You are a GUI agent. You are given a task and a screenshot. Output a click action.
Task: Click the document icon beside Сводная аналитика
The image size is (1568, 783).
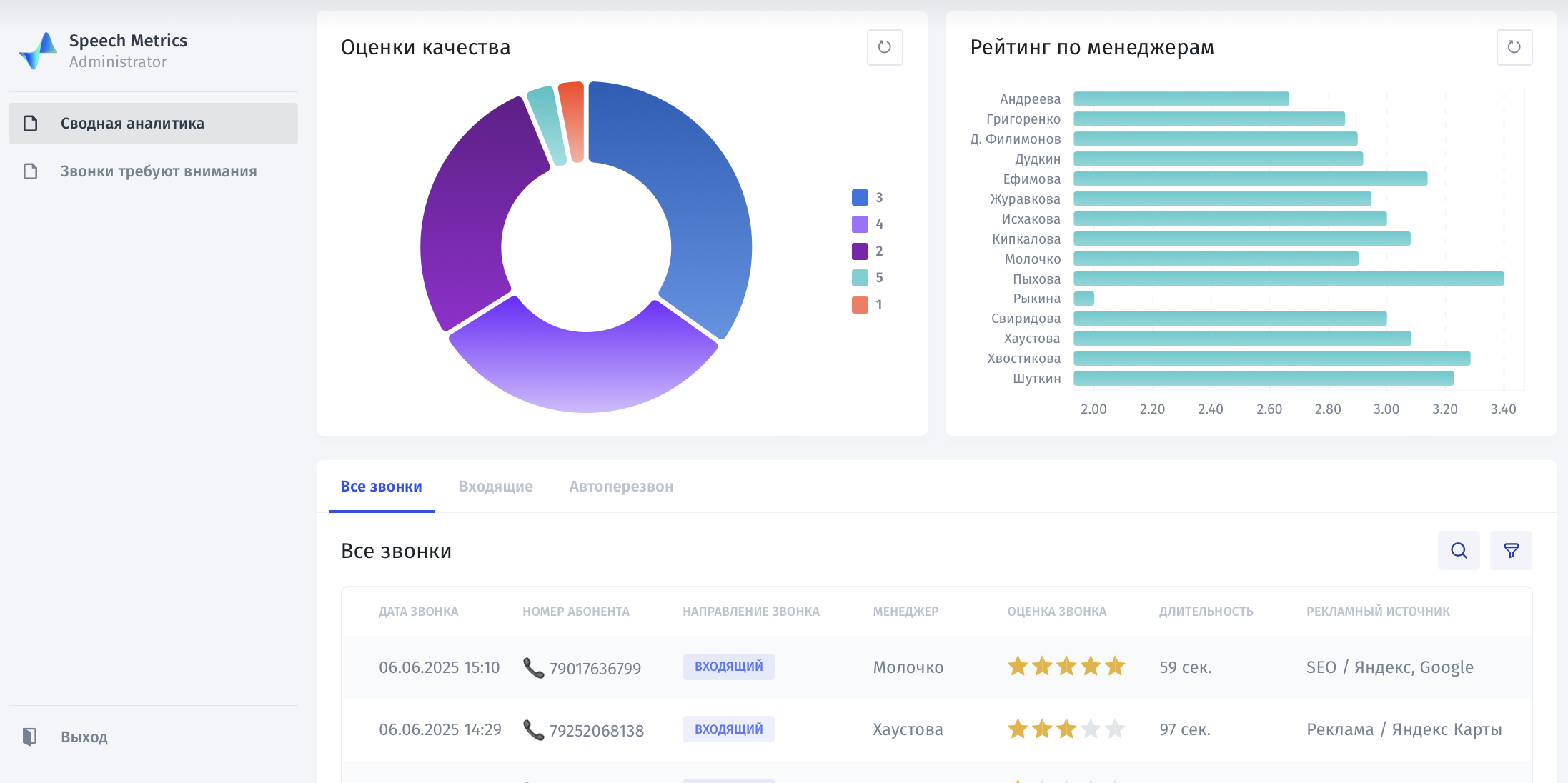coord(30,124)
